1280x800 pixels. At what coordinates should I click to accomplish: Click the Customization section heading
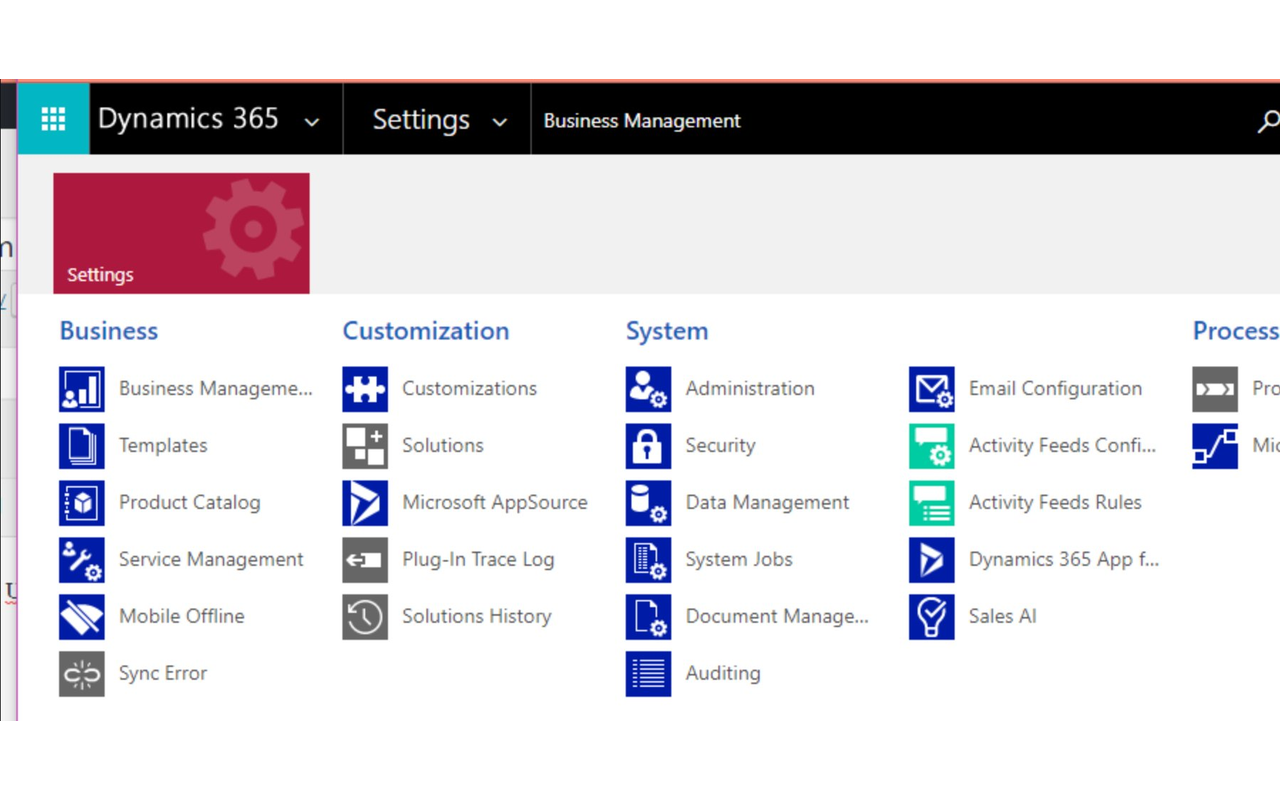(426, 331)
